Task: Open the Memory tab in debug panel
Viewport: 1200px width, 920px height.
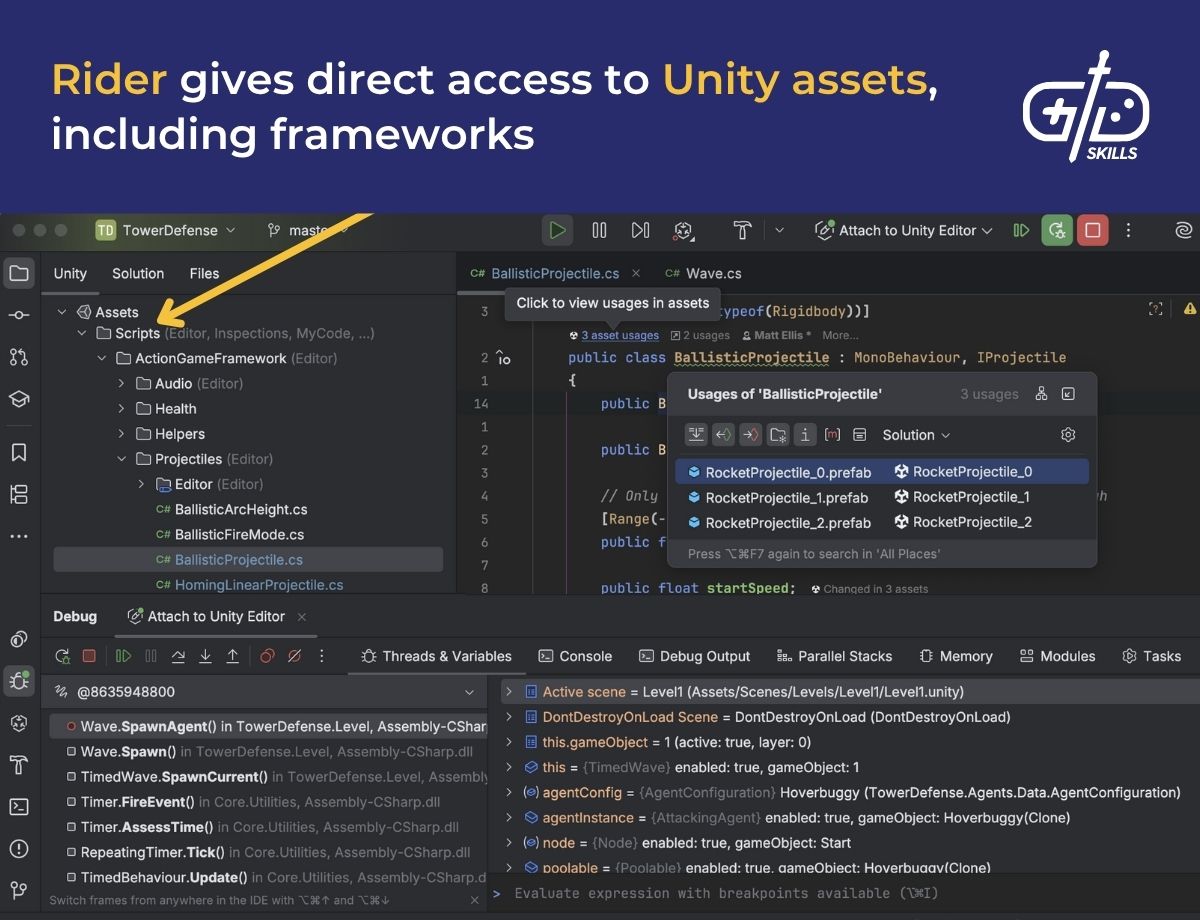Action: (x=966, y=656)
